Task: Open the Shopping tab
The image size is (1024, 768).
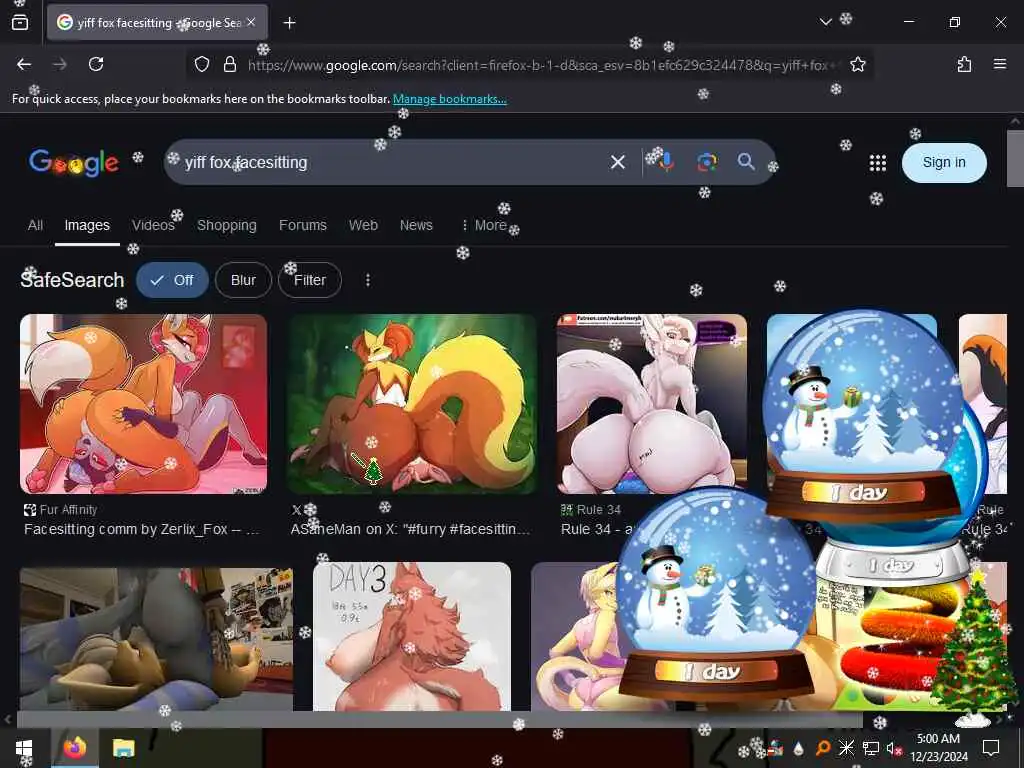Action: click(227, 225)
